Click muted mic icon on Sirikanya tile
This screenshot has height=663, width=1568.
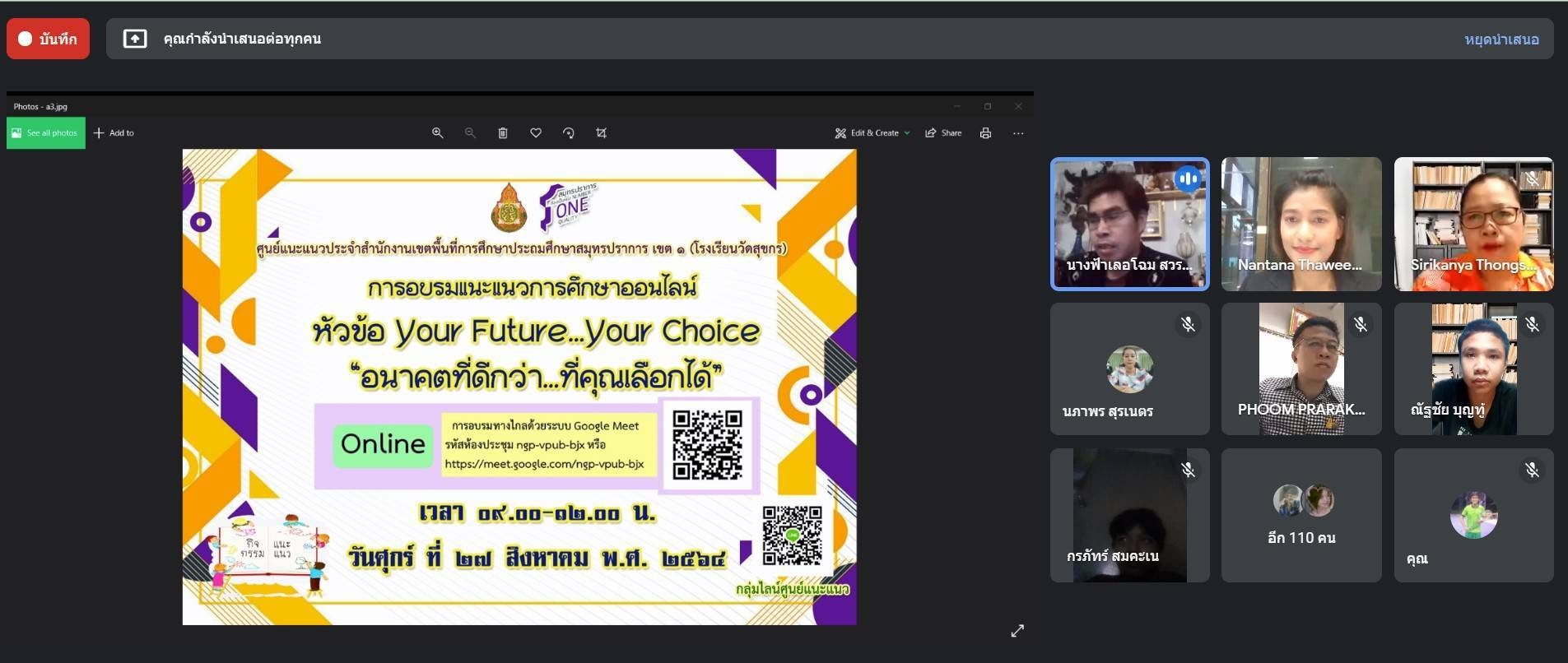(x=1532, y=178)
